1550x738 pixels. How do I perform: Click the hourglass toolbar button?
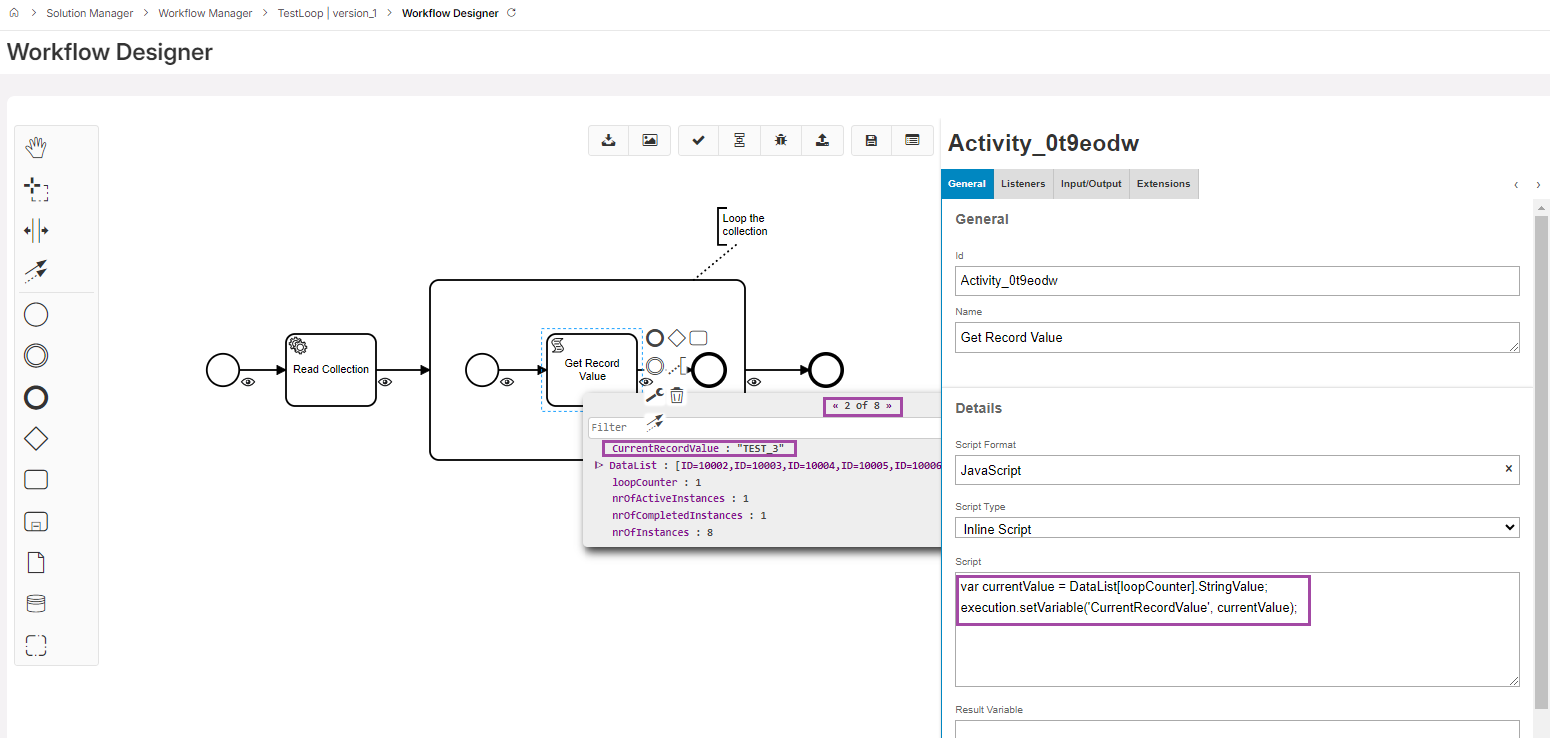pos(740,140)
